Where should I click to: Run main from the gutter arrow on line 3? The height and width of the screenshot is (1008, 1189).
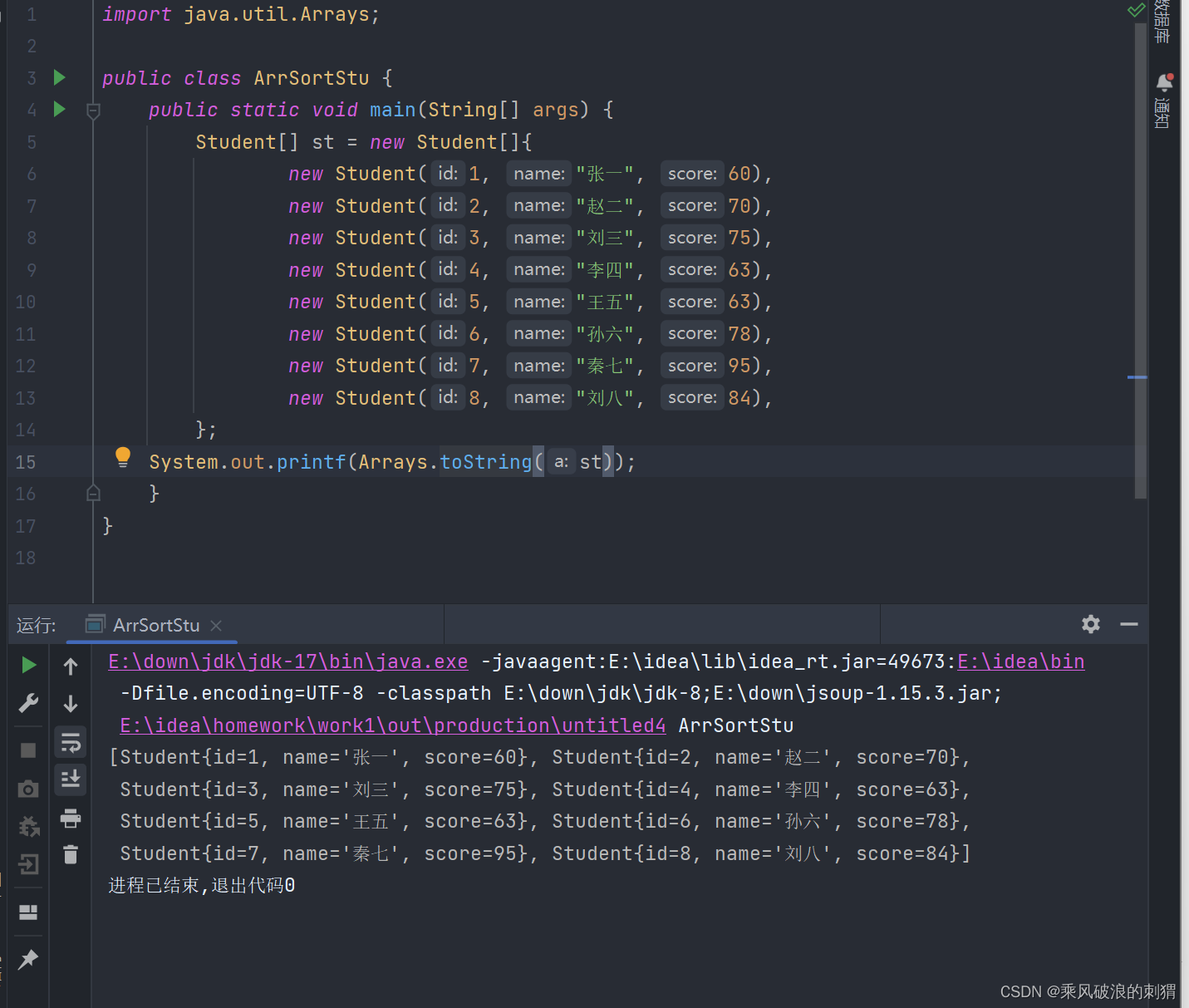pos(59,77)
